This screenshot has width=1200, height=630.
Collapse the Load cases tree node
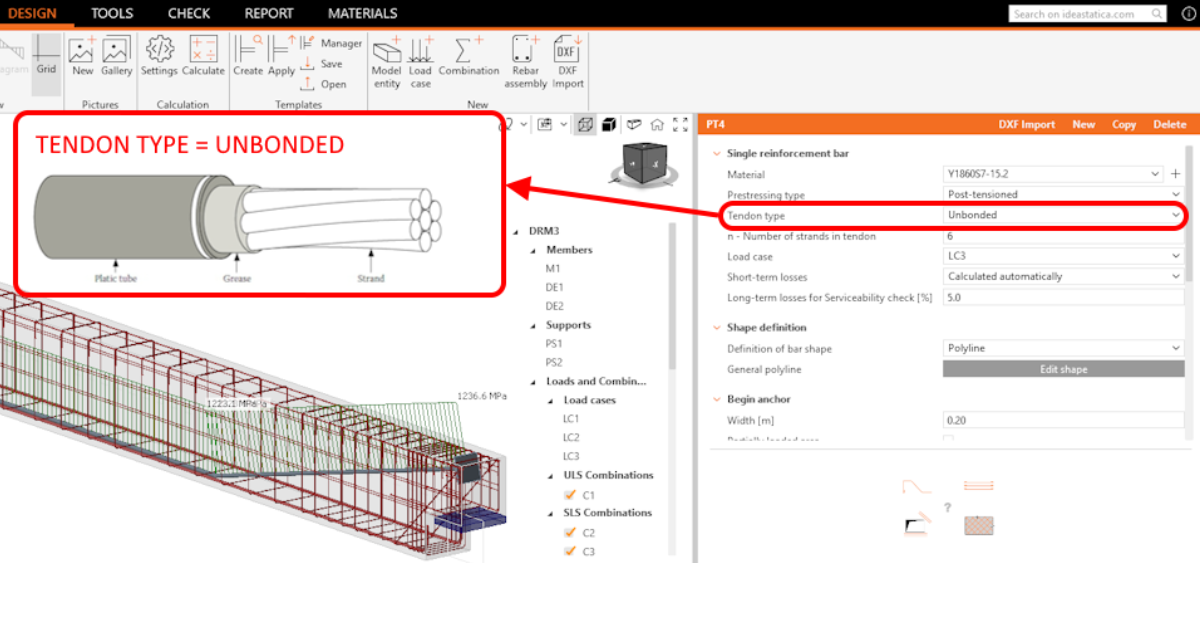click(552, 400)
